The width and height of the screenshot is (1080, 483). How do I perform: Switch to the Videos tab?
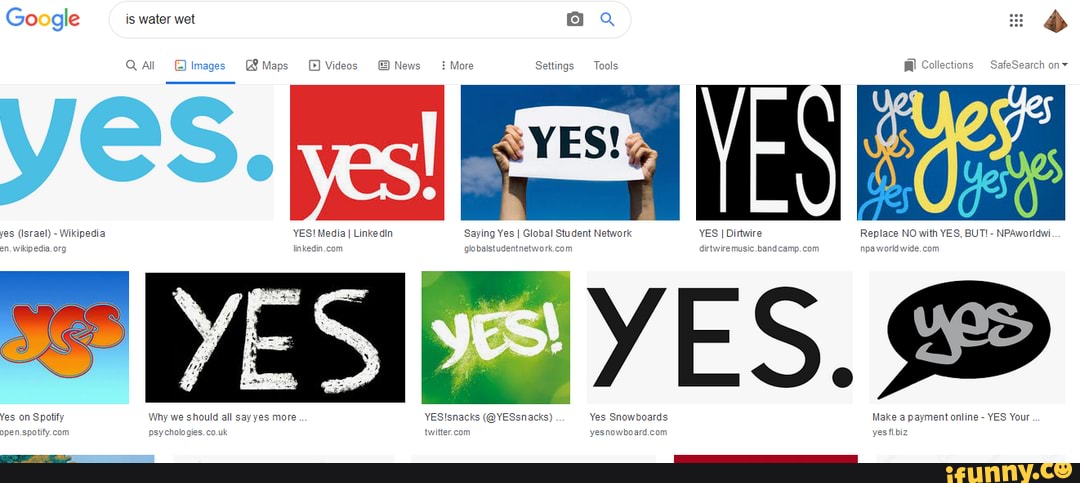(x=333, y=66)
